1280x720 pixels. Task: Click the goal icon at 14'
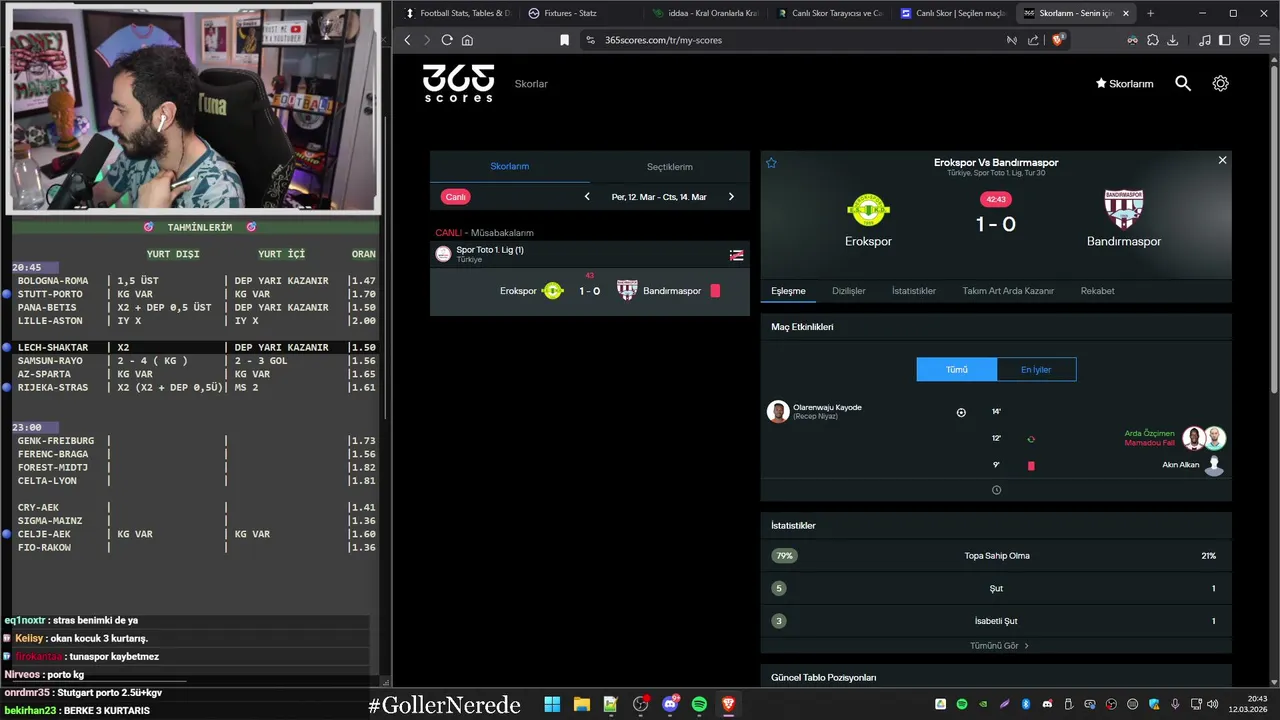point(961,412)
